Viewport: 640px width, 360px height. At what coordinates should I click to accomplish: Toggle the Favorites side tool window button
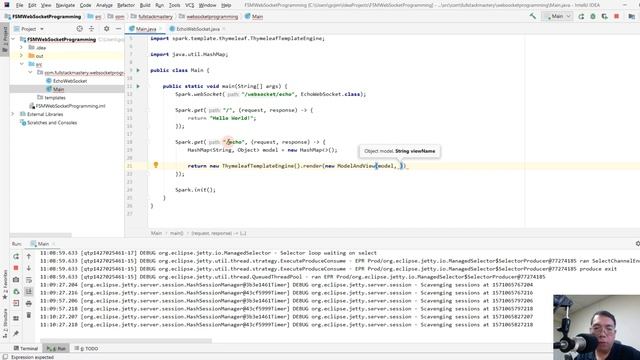[x=5, y=284]
